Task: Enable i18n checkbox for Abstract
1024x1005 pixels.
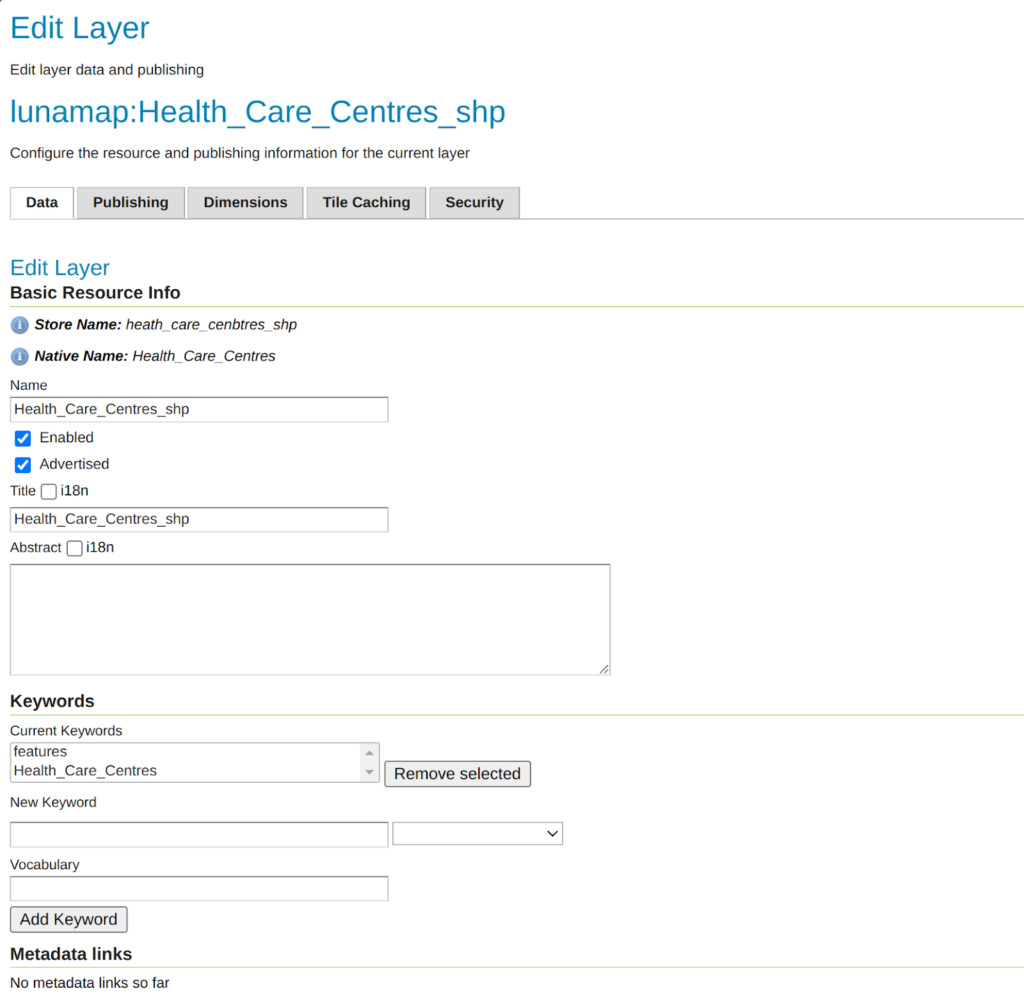Action: 75,548
